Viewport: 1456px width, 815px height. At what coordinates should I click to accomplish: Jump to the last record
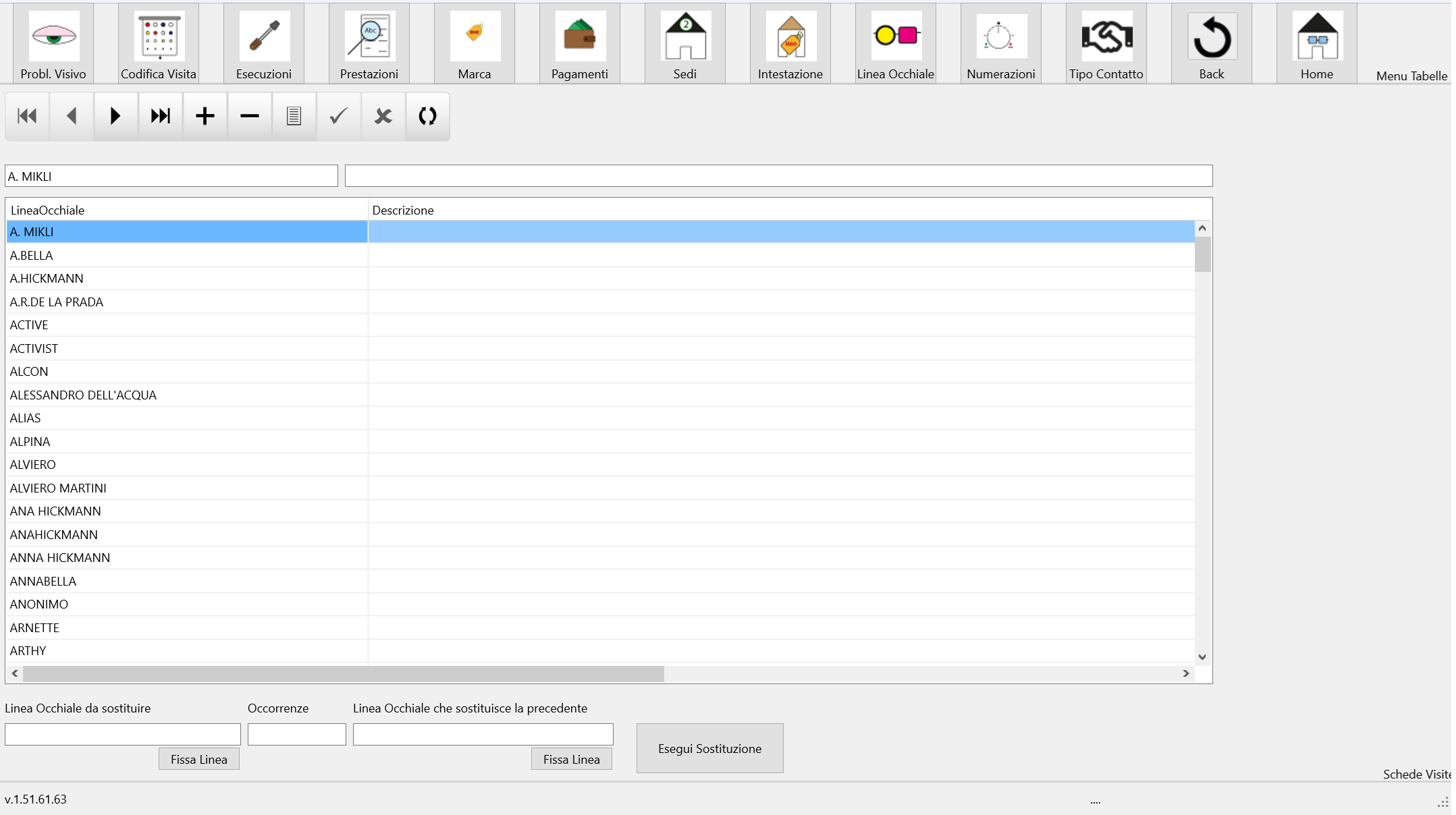[161, 116]
